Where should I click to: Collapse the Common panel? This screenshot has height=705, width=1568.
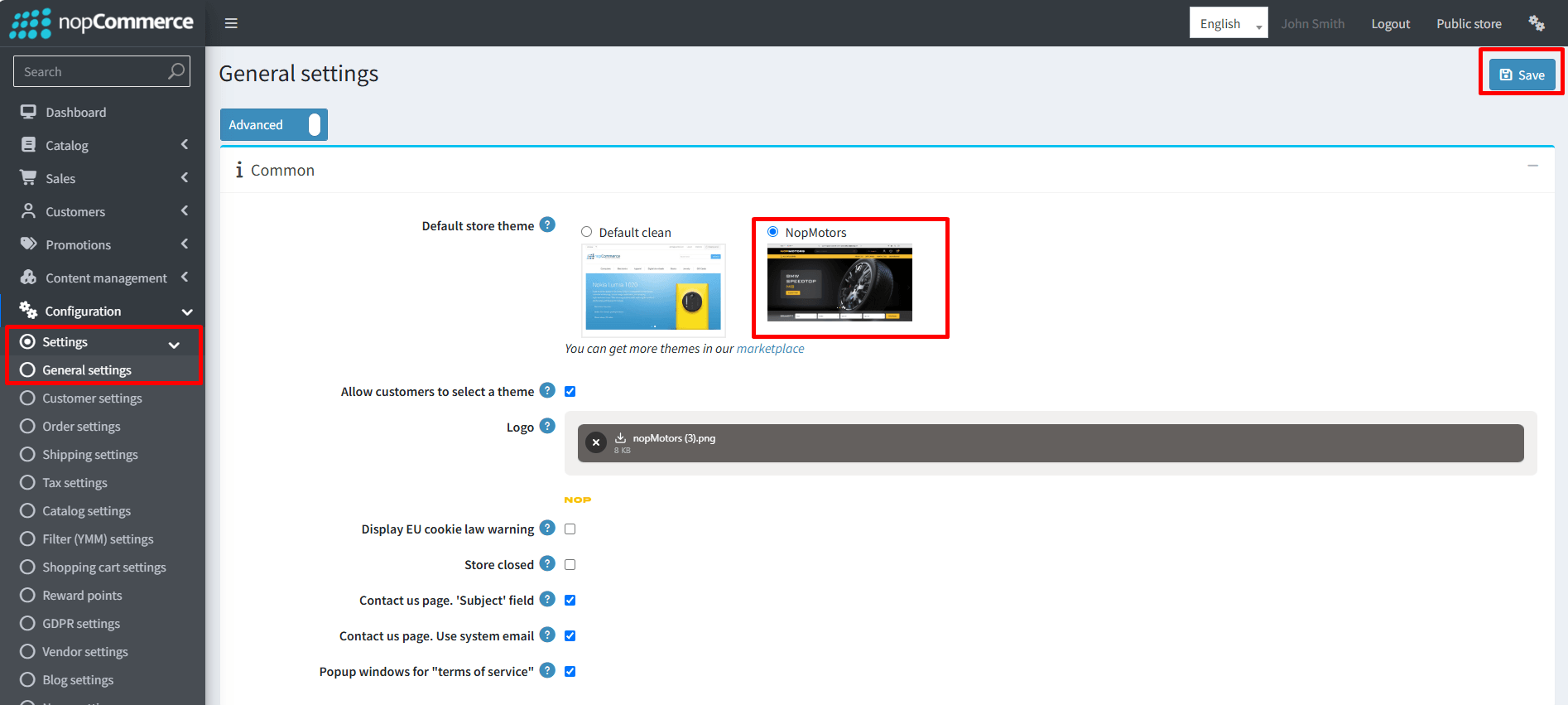tap(1532, 167)
